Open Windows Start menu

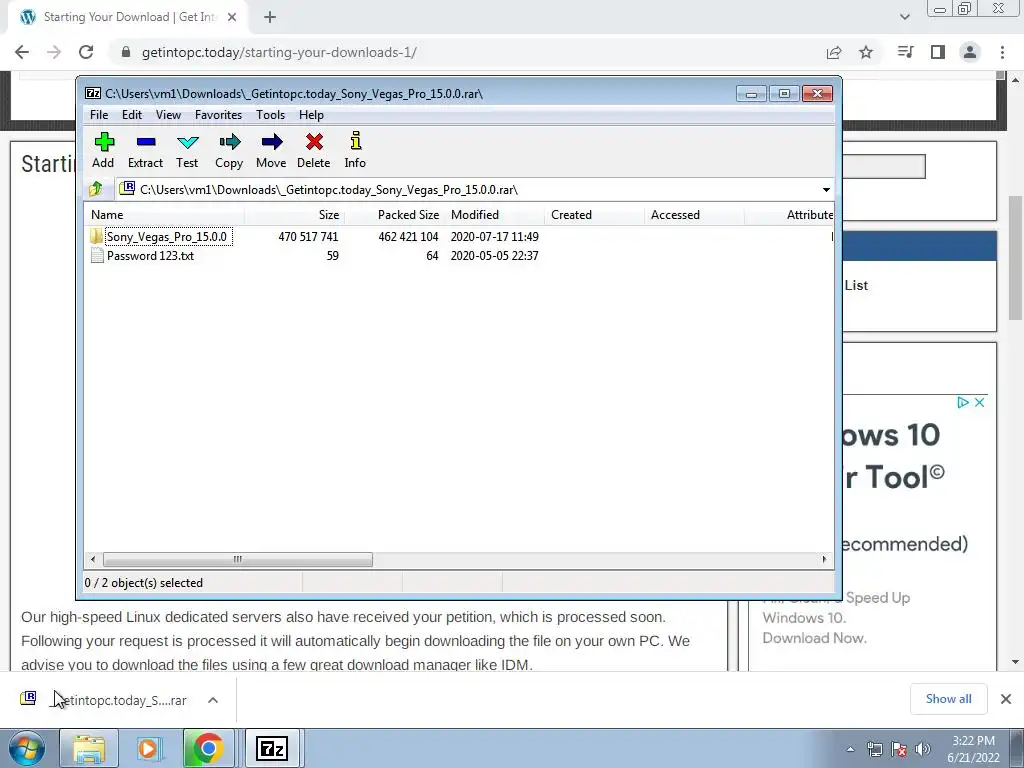click(27, 748)
